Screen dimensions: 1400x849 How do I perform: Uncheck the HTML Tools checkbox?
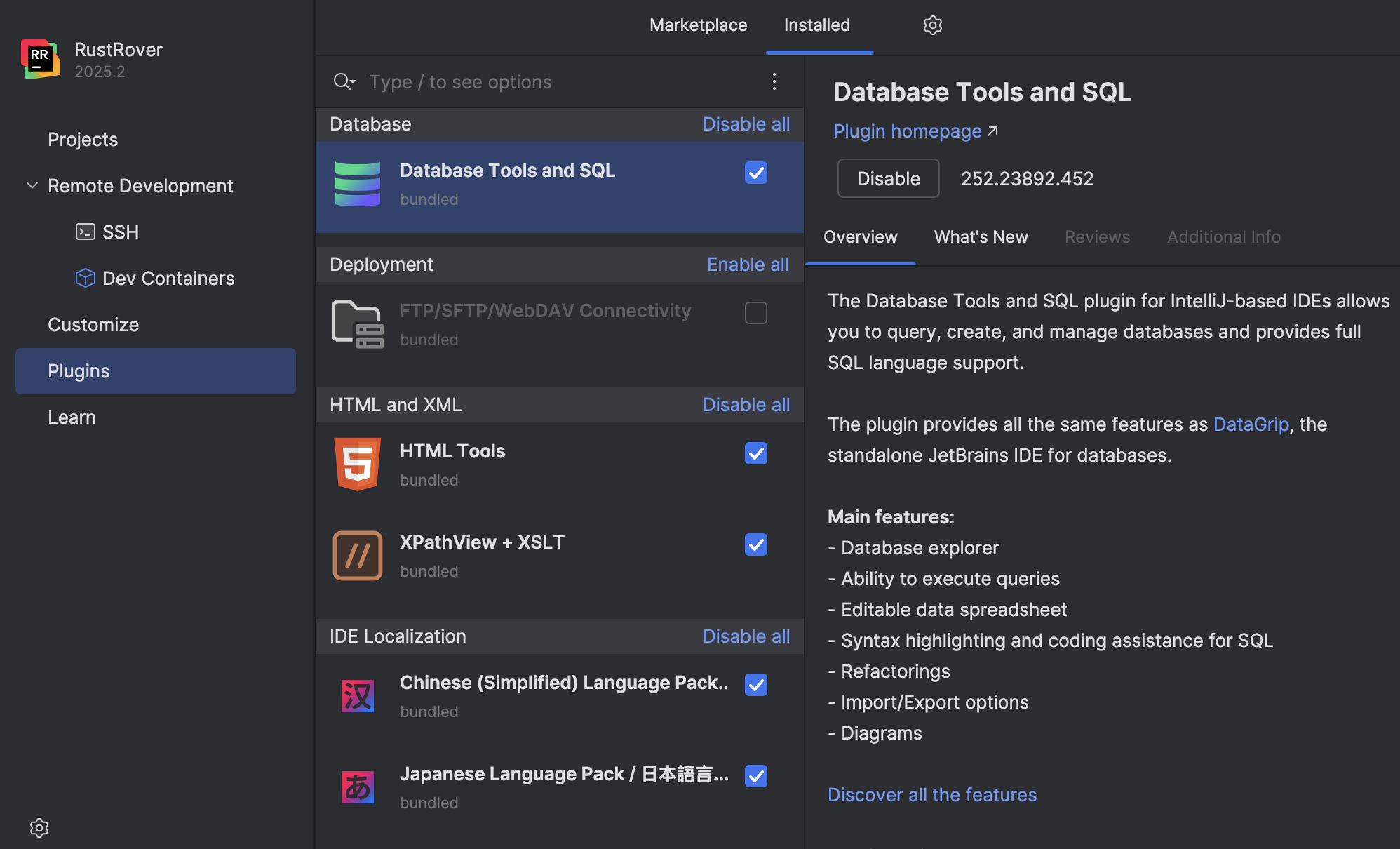(x=756, y=453)
